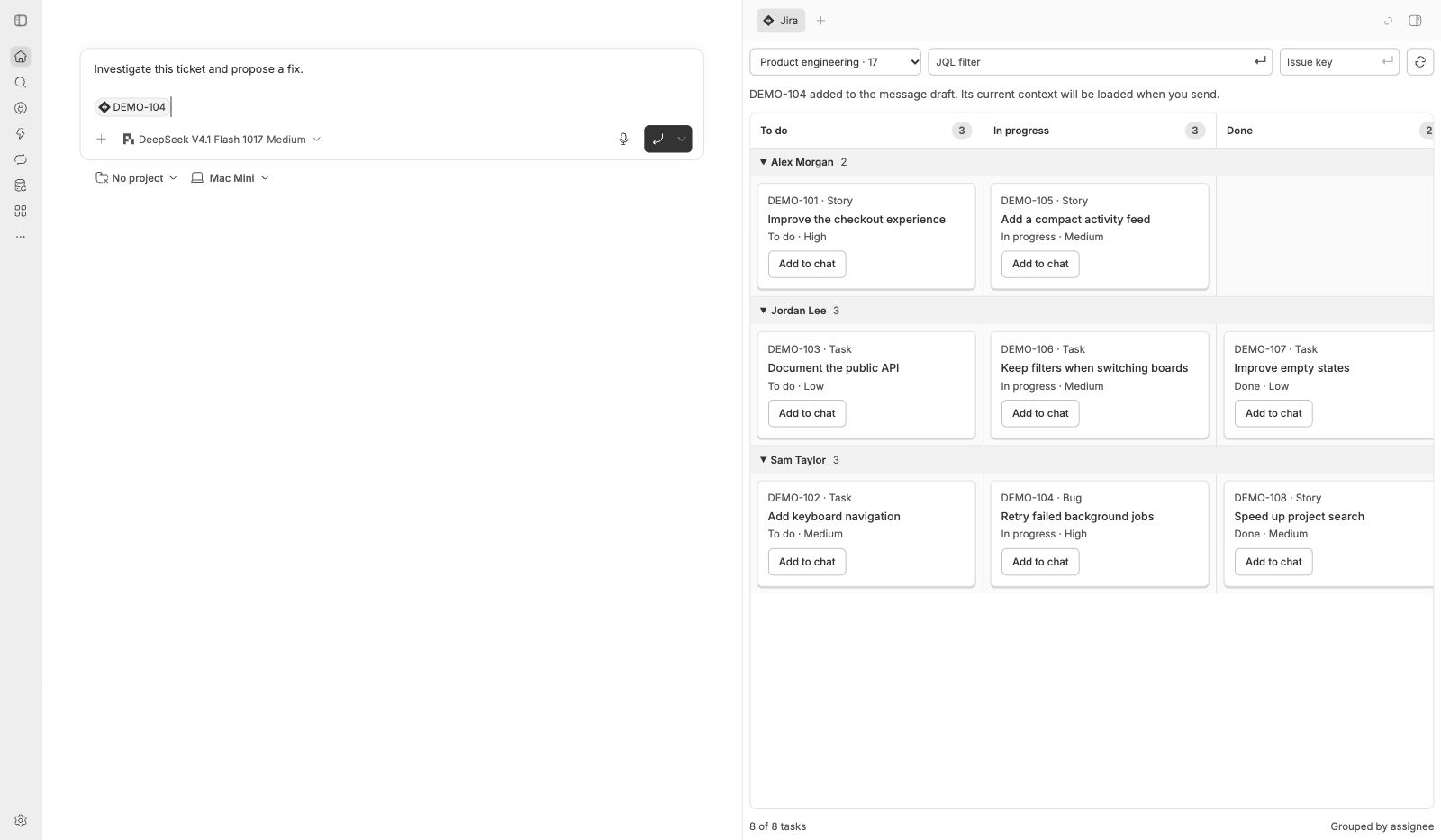Click the DEMO-104 chip in message draft
This screenshot has height=840, width=1441.
[x=132, y=107]
